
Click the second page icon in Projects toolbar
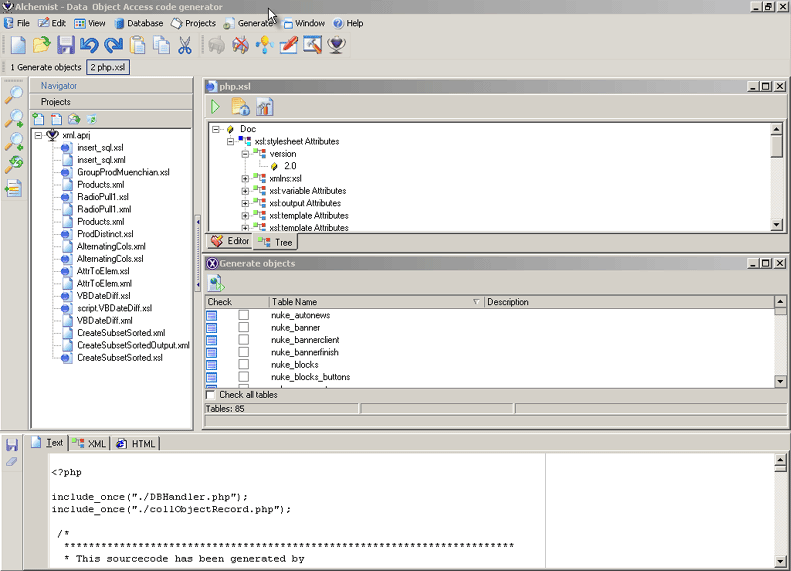(x=56, y=119)
